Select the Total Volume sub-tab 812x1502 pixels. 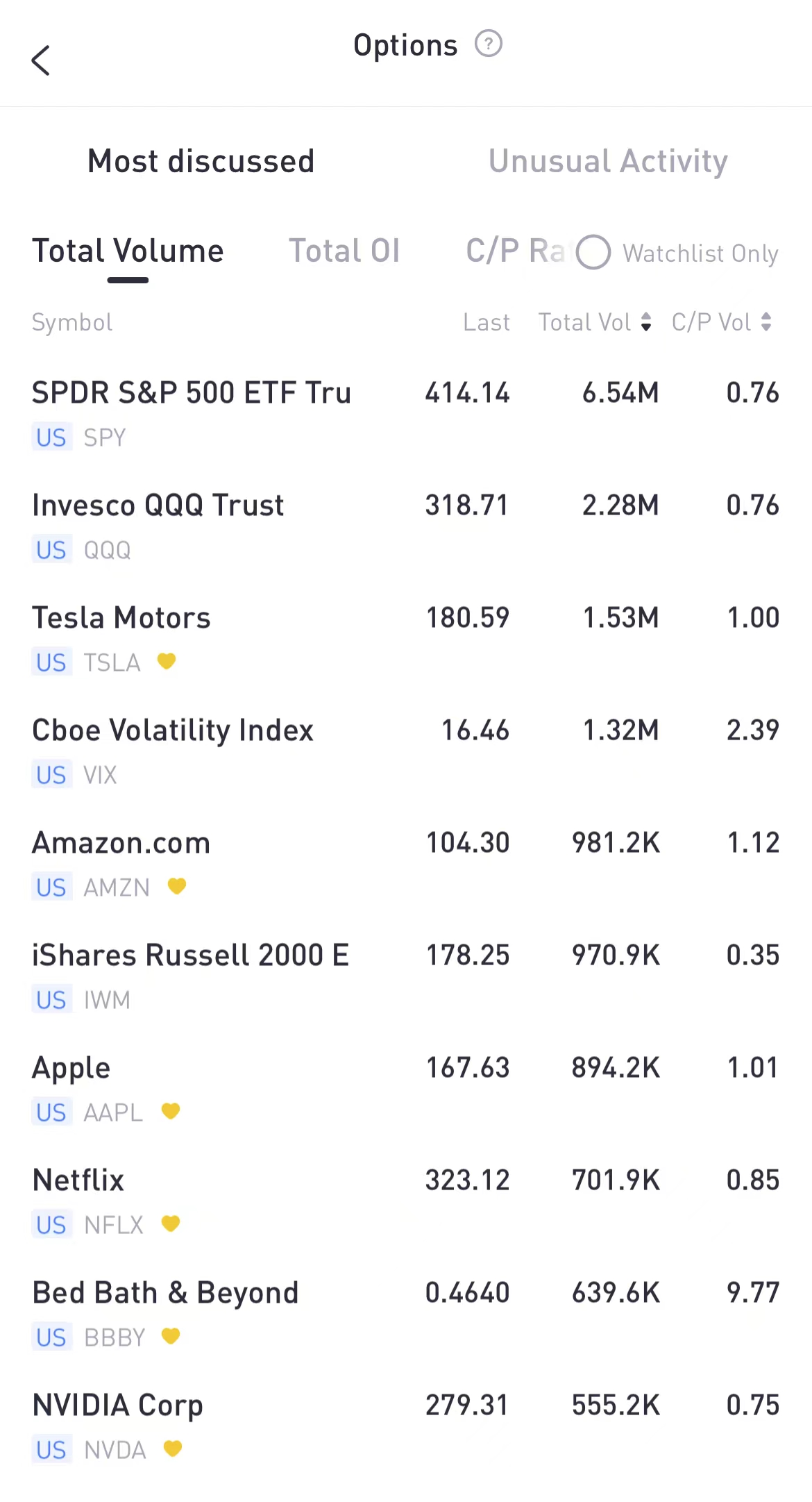tap(128, 251)
